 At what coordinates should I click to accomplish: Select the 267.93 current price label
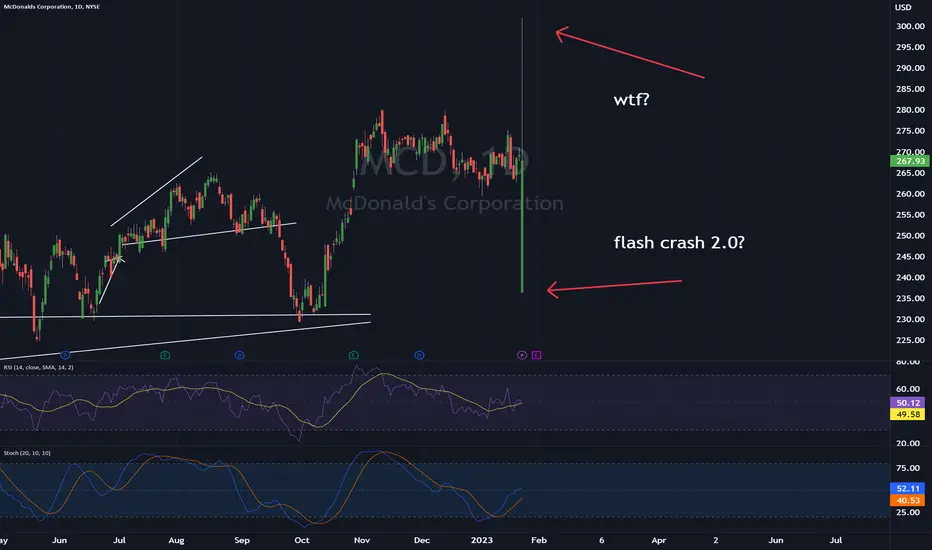(x=910, y=161)
